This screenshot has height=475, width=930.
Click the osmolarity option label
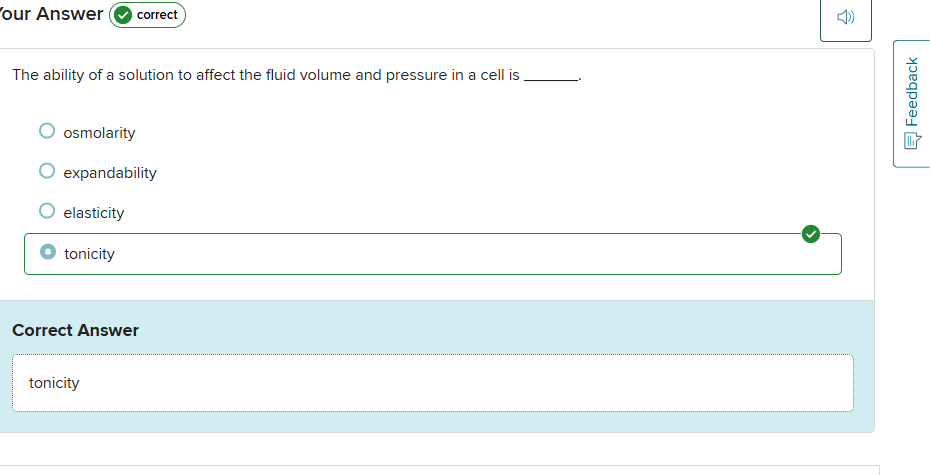(x=99, y=133)
